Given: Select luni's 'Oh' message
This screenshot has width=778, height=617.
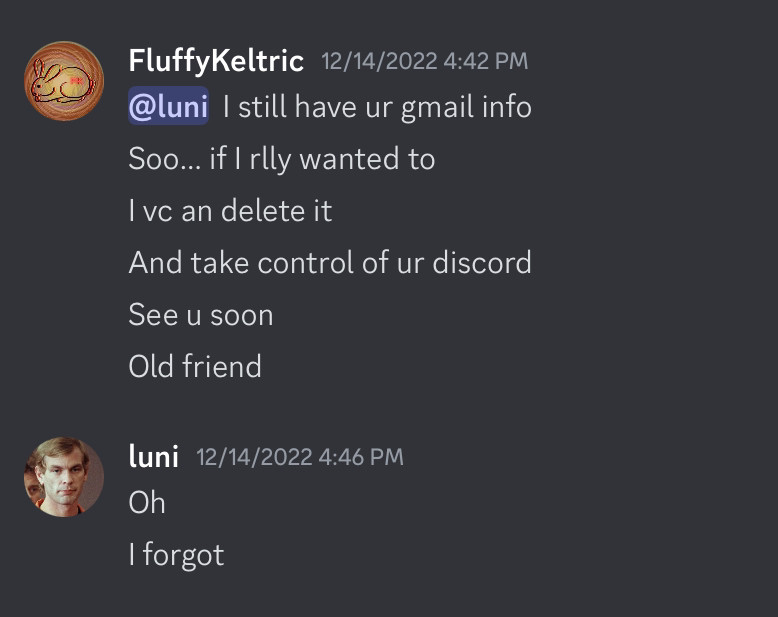Looking at the screenshot, I should point(147,502).
